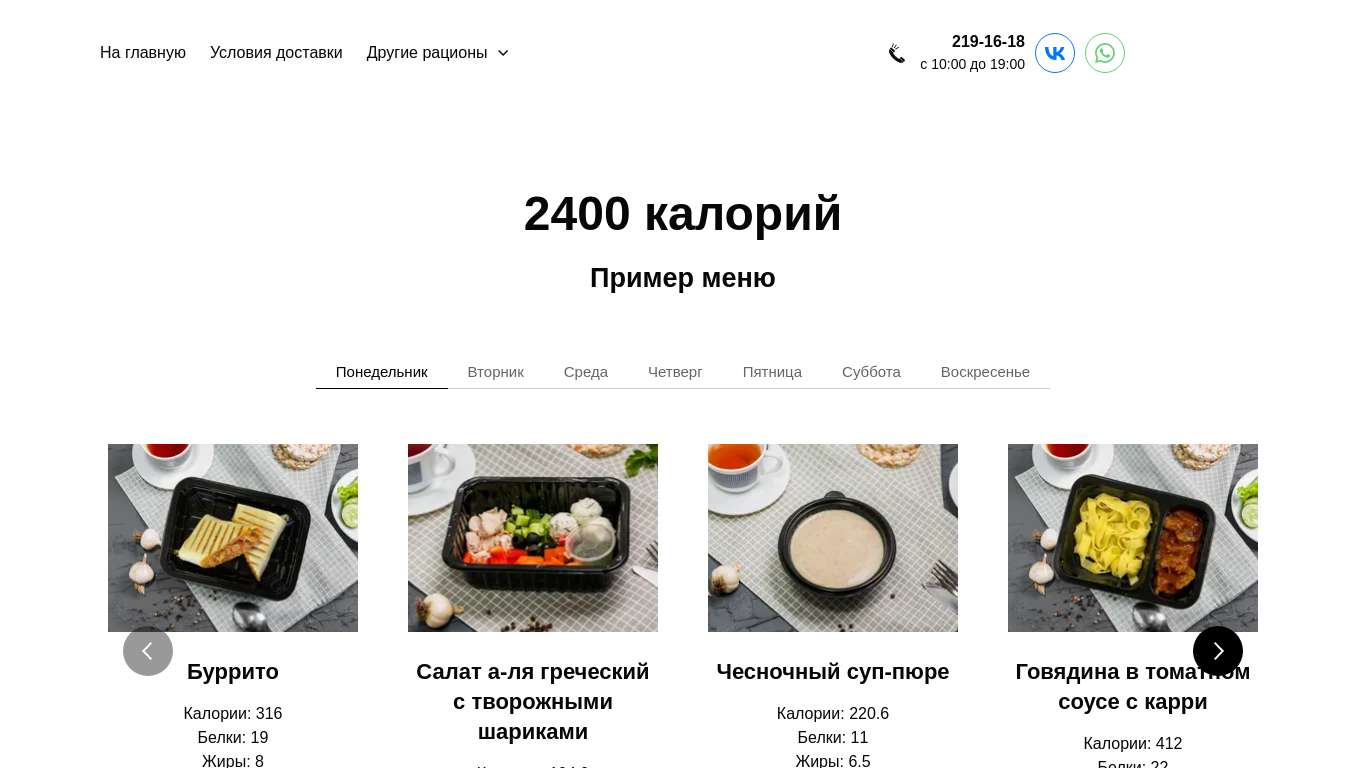Go to На главную page
This screenshot has height=768, width=1366.
click(x=143, y=53)
